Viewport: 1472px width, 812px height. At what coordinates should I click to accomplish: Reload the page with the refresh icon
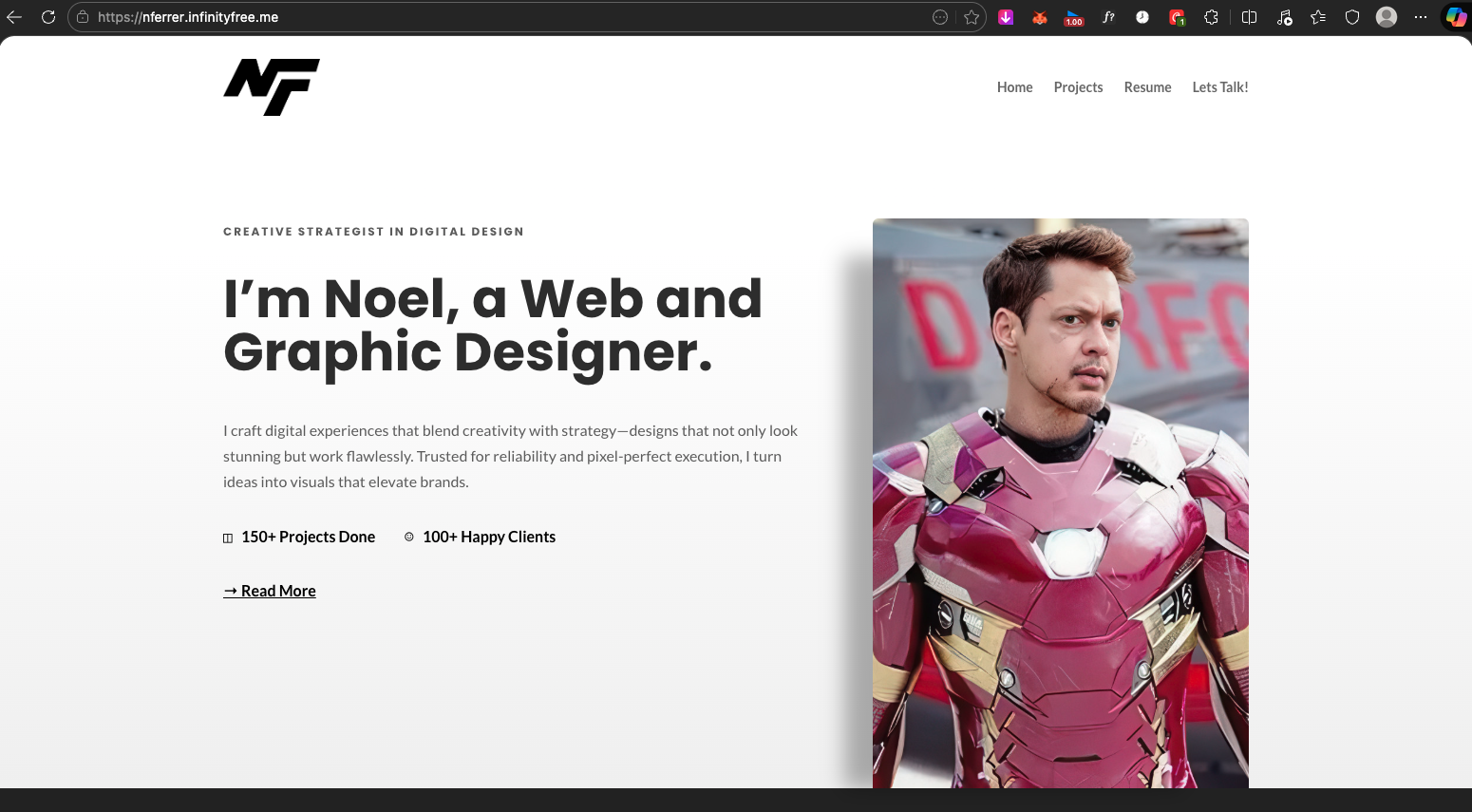48,17
